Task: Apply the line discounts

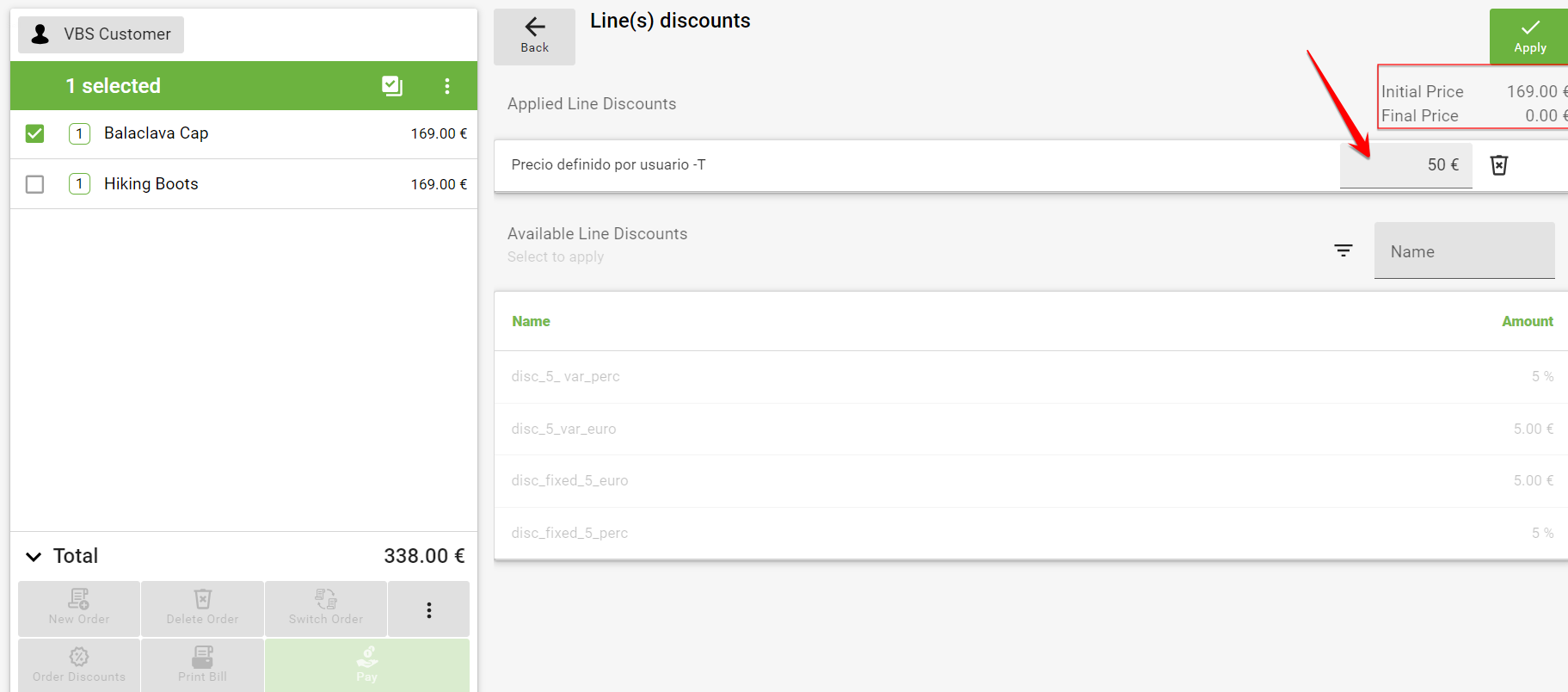Action: 1528,36
